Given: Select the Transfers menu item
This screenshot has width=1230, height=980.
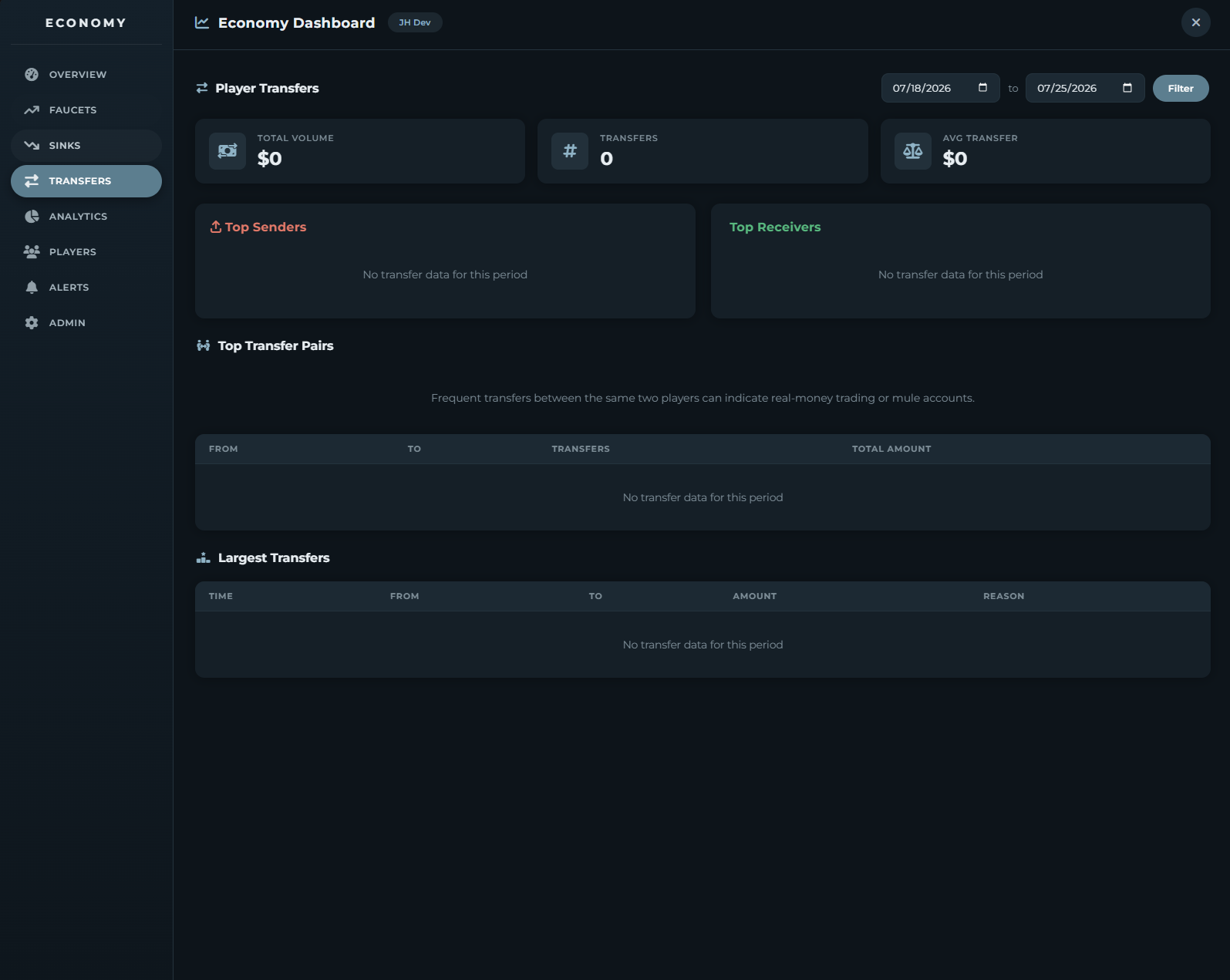Looking at the screenshot, I should [x=86, y=181].
